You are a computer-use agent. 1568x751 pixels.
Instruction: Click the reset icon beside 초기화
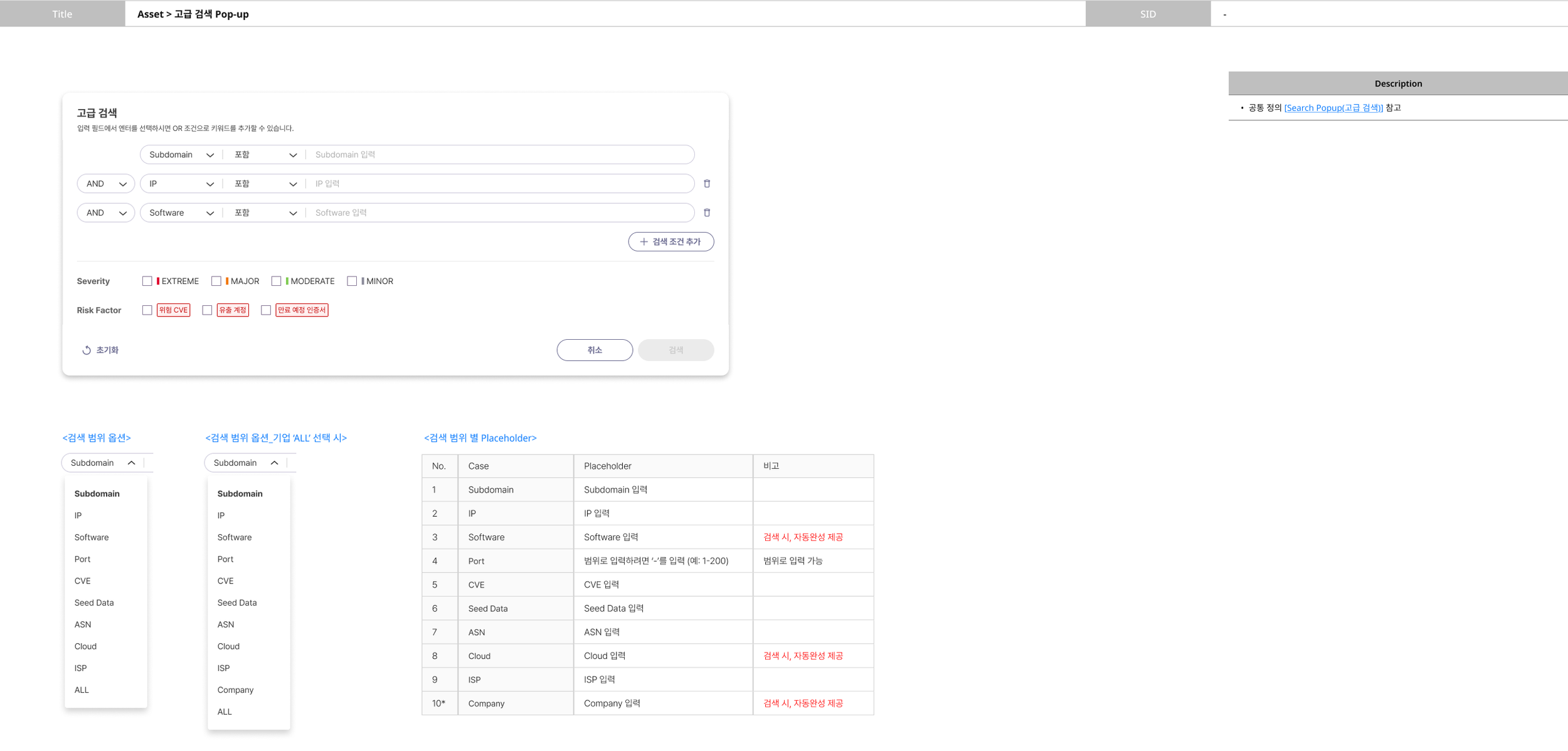point(87,350)
